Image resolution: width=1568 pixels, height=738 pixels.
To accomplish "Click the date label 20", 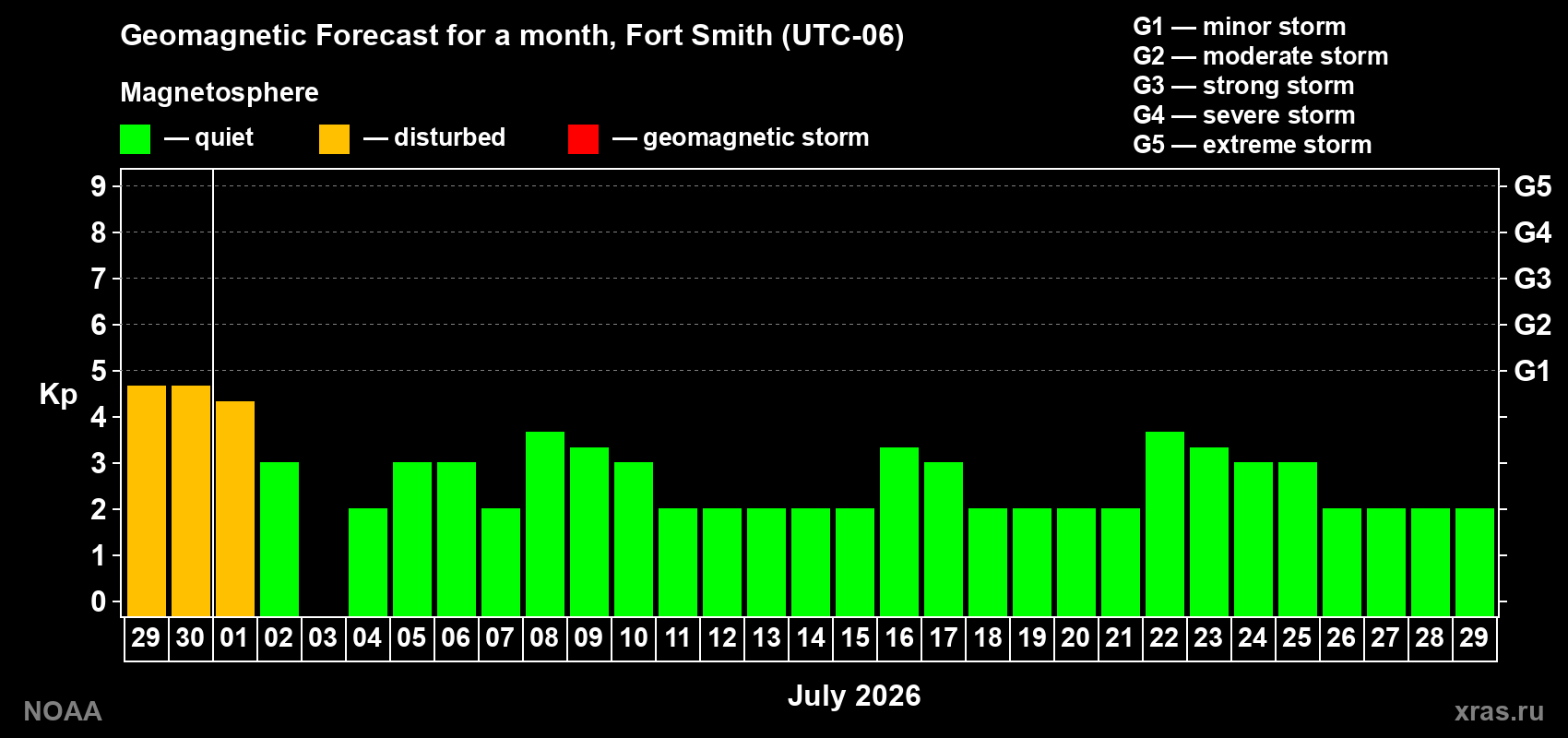I will pos(1075,637).
